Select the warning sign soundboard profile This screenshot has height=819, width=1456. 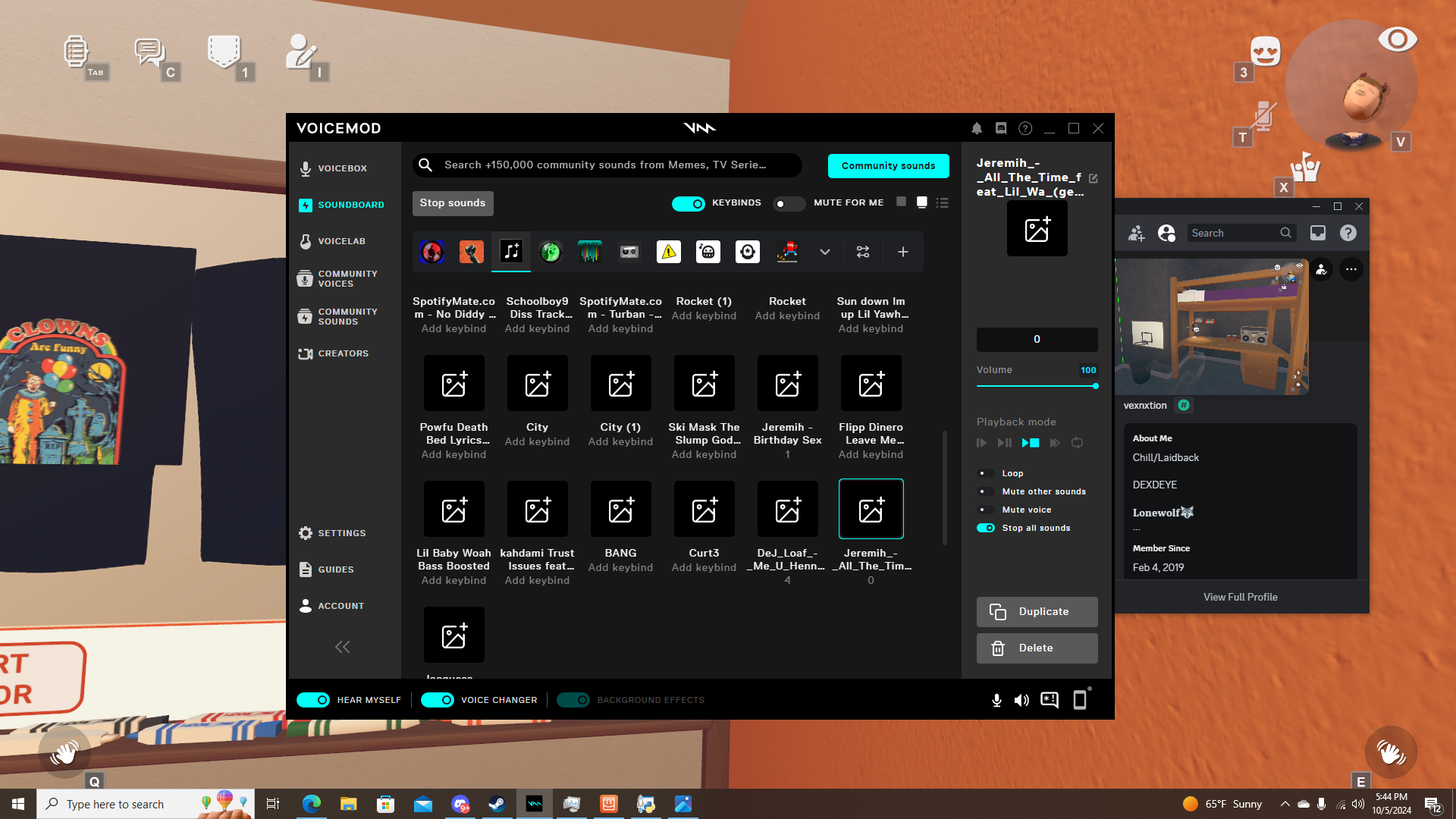668,252
